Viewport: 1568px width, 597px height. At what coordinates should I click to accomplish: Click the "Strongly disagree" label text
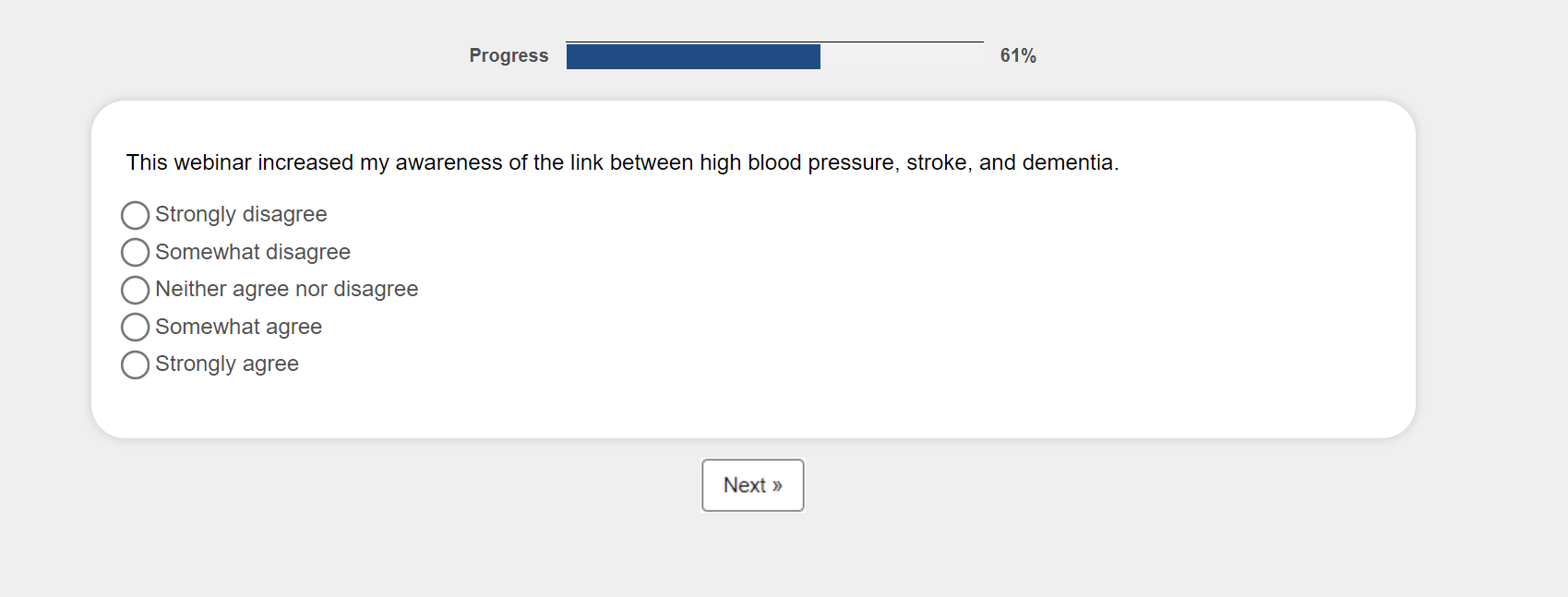pyautogui.click(x=241, y=214)
